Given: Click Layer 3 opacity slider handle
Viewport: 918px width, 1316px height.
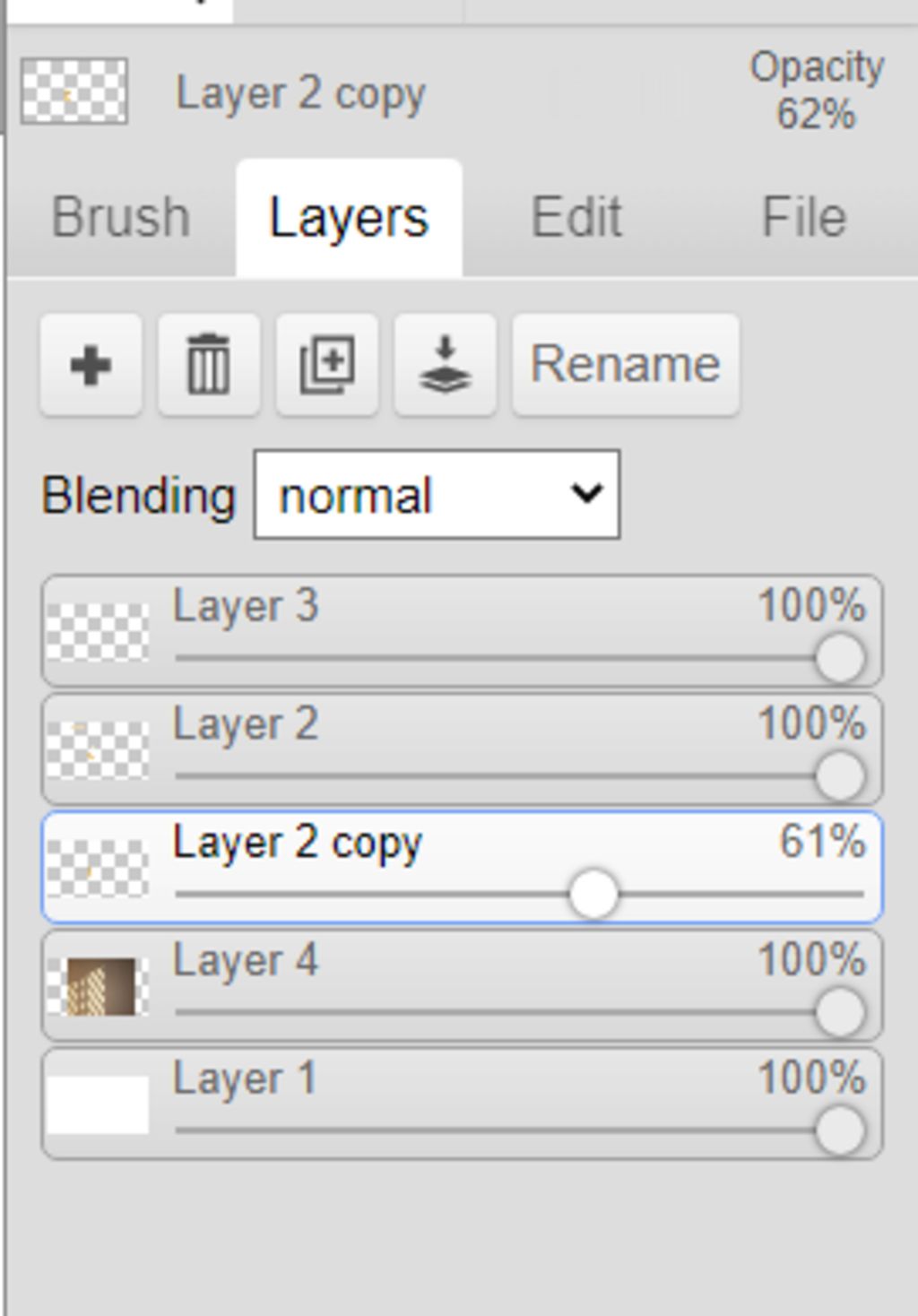Looking at the screenshot, I should 840,657.
